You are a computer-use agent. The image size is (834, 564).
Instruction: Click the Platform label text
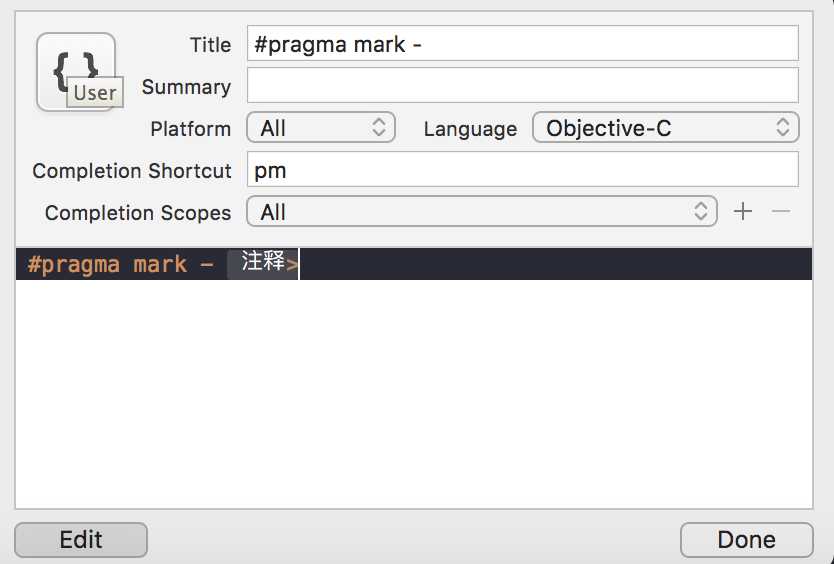(190, 129)
